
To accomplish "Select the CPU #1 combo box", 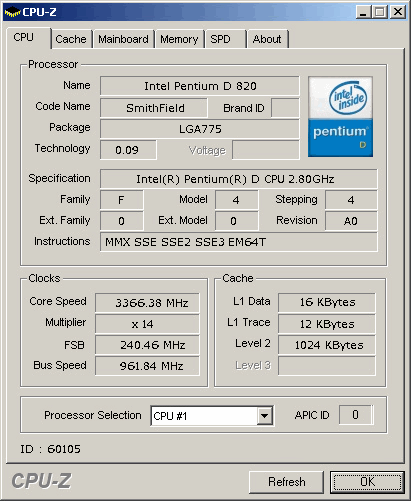I will click(212, 416).
